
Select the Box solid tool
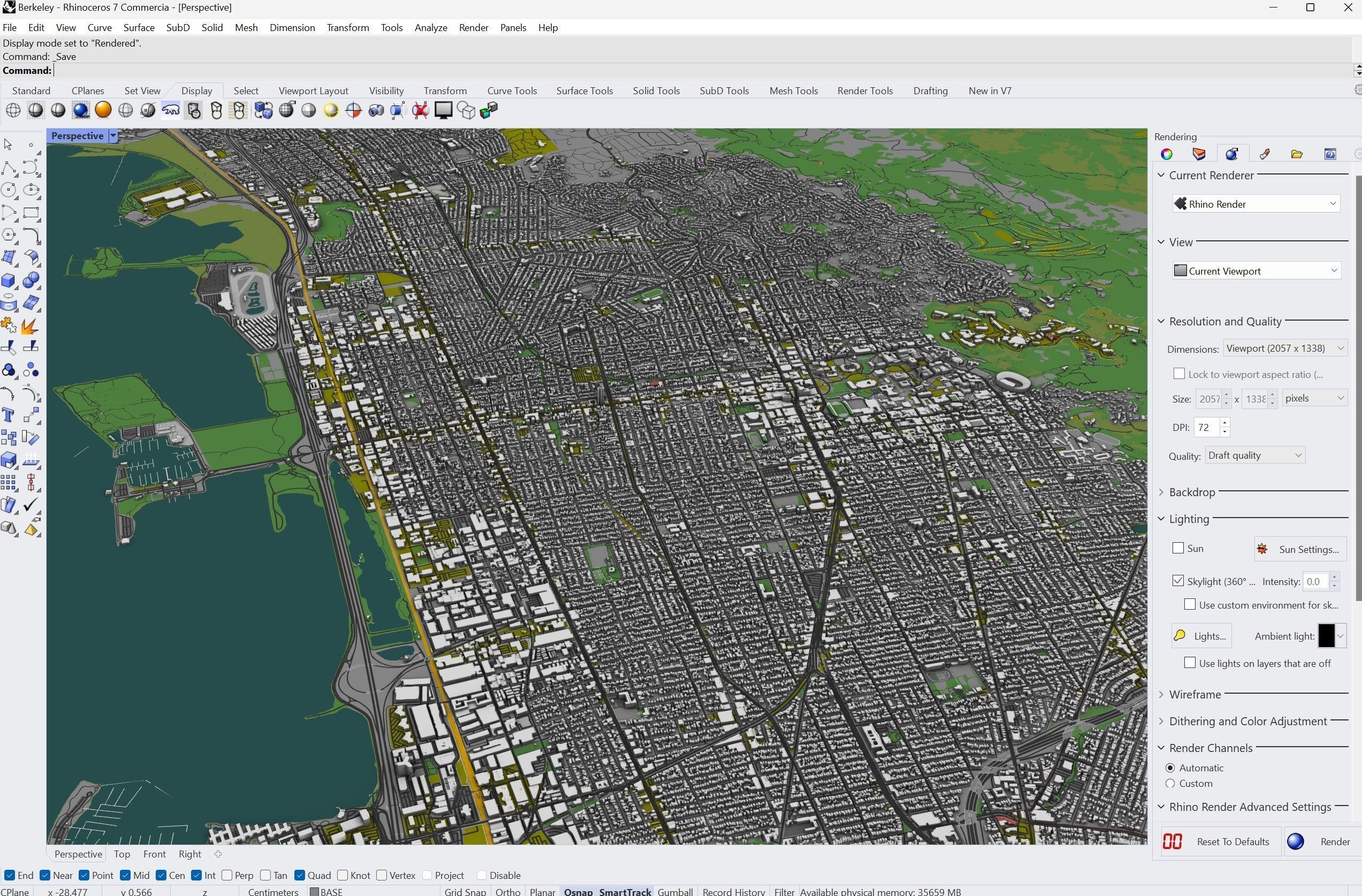tap(9, 280)
